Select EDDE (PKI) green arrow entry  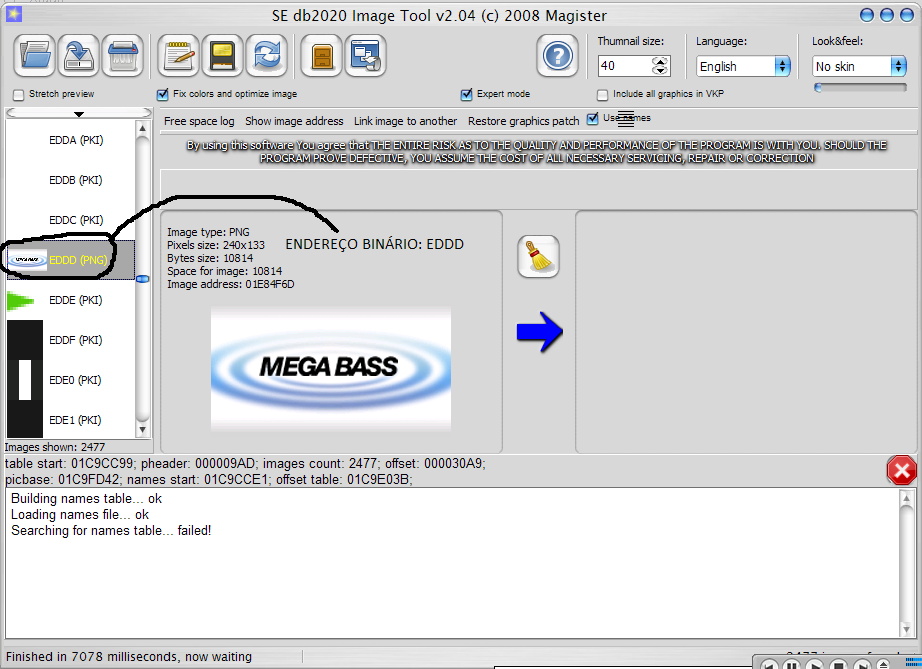pos(71,300)
